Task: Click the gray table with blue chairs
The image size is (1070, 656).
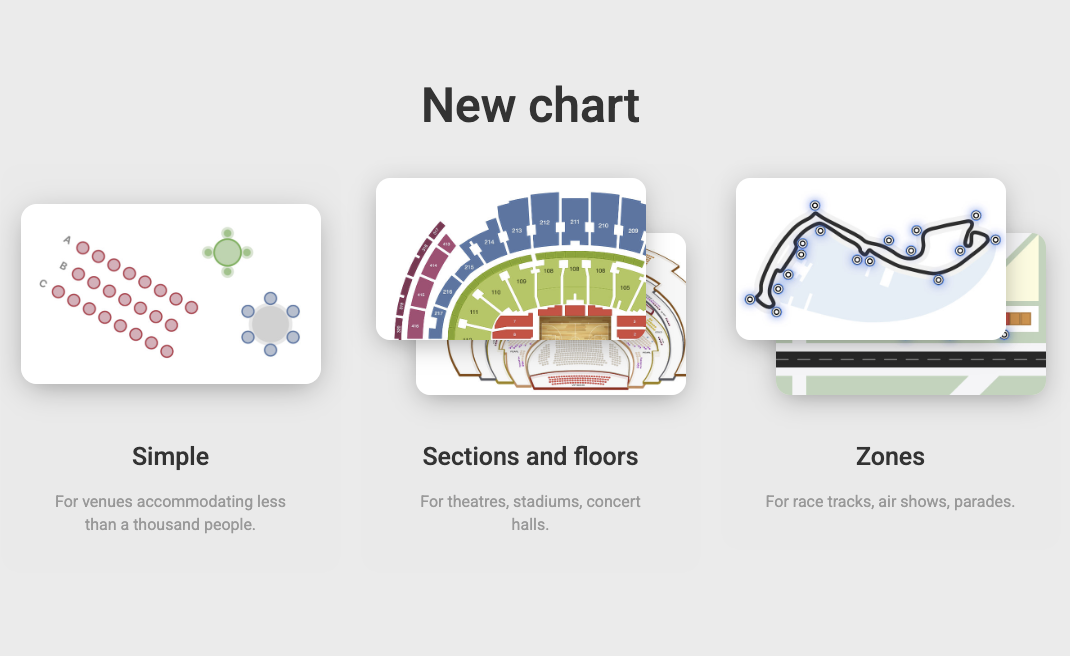Action: 270,324
